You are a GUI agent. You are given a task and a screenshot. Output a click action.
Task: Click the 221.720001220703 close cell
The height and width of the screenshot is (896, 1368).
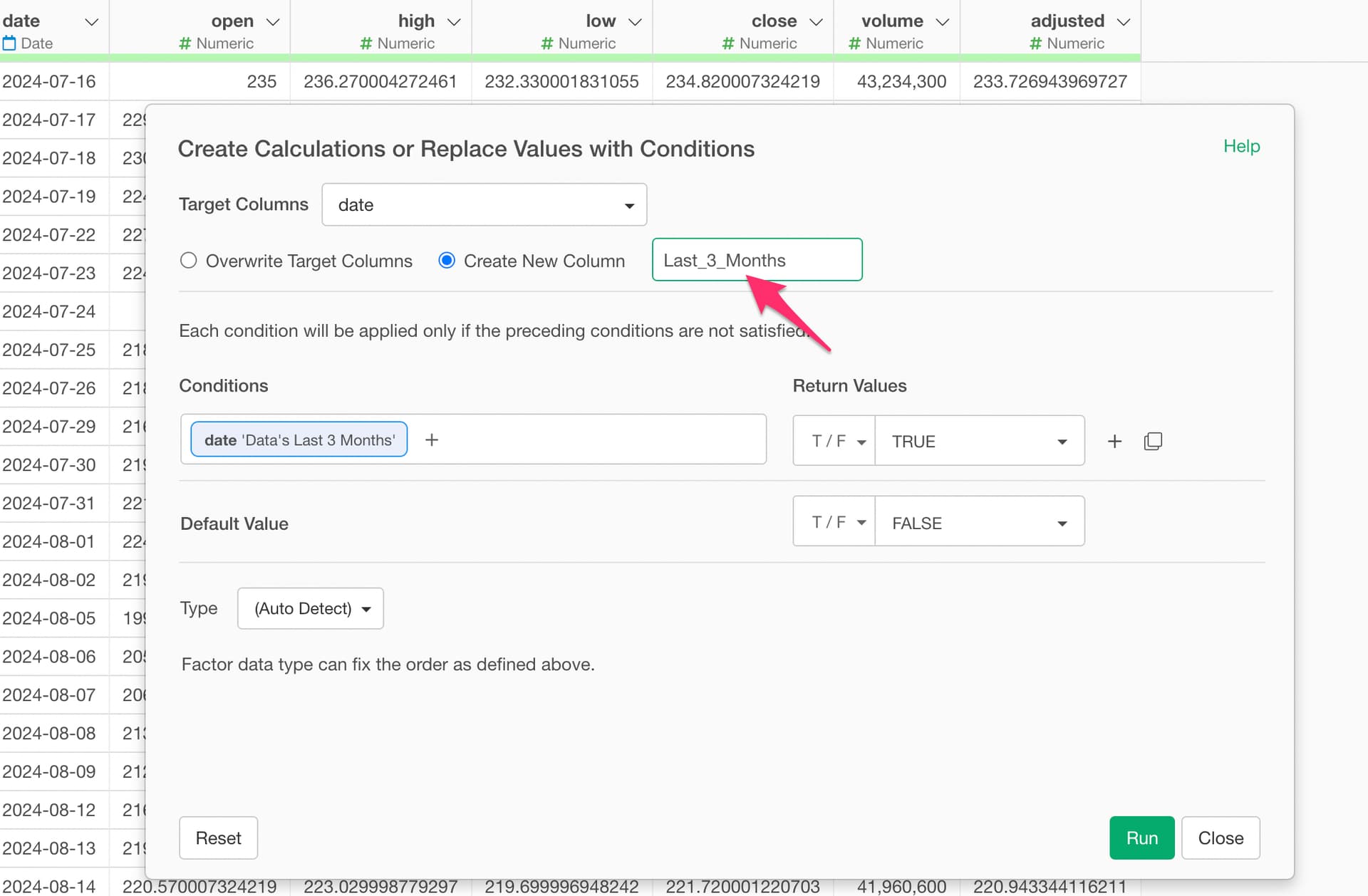(x=743, y=887)
